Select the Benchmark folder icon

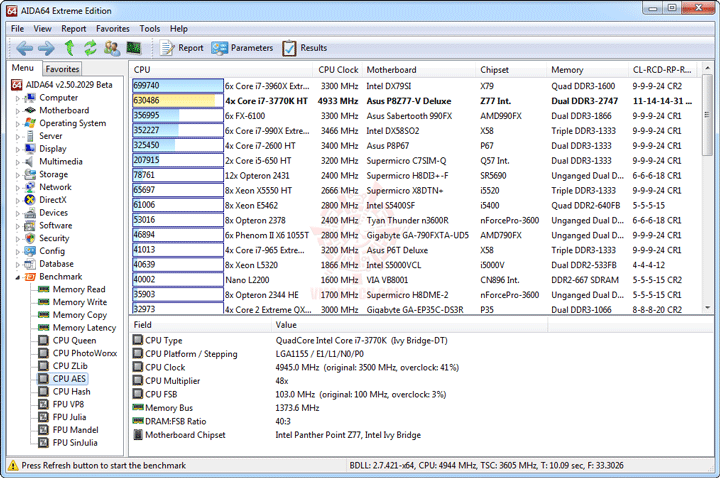30,276
